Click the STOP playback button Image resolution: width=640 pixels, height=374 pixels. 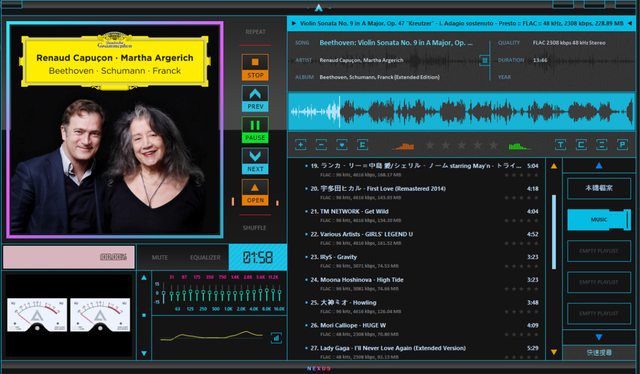click(x=255, y=67)
